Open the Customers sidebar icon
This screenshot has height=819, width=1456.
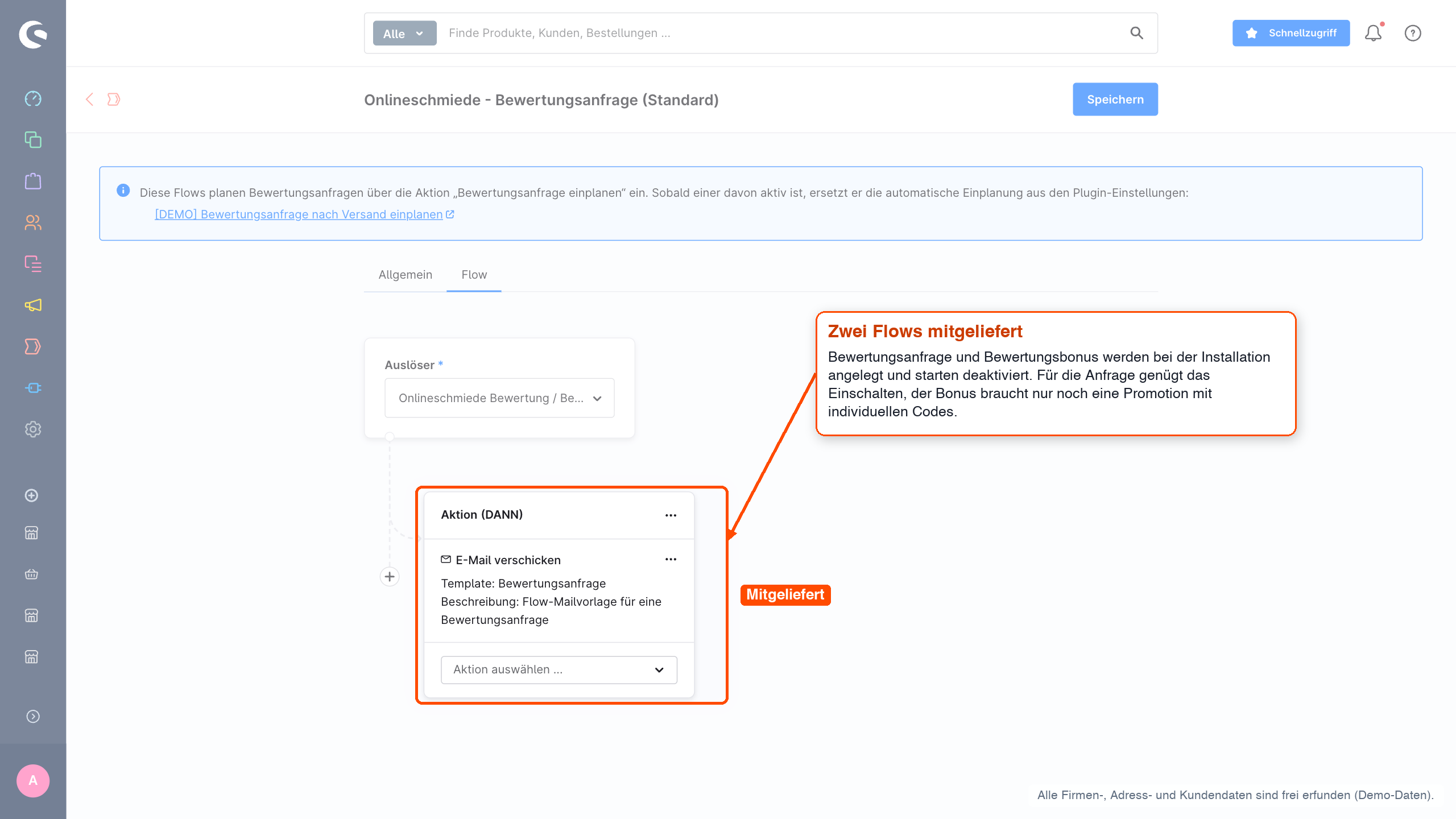coord(33,222)
